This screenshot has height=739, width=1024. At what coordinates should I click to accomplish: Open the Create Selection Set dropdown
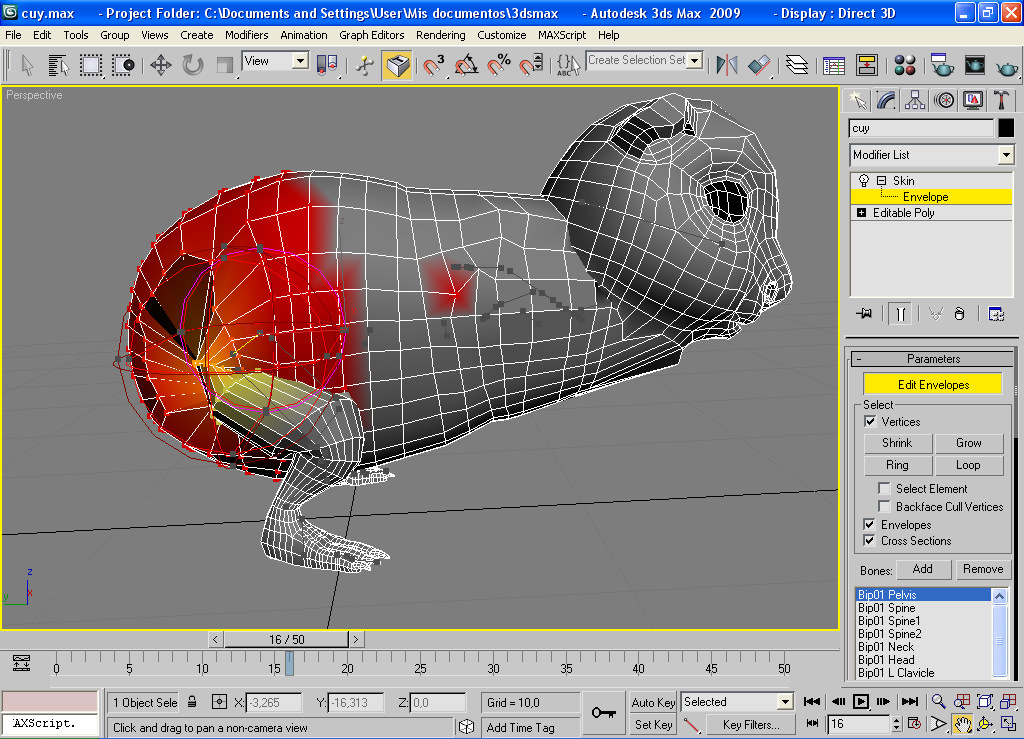pyautogui.click(x=694, y=61)
